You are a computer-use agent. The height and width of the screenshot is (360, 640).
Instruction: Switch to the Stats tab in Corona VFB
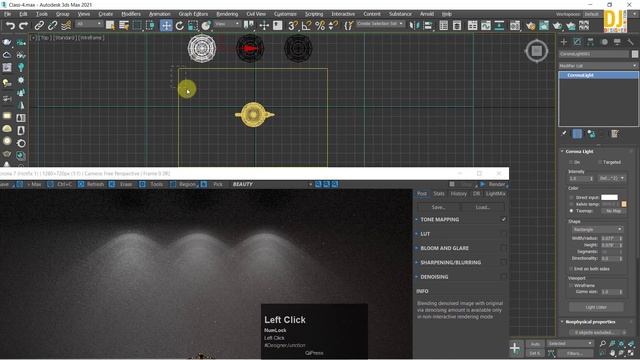439,194
